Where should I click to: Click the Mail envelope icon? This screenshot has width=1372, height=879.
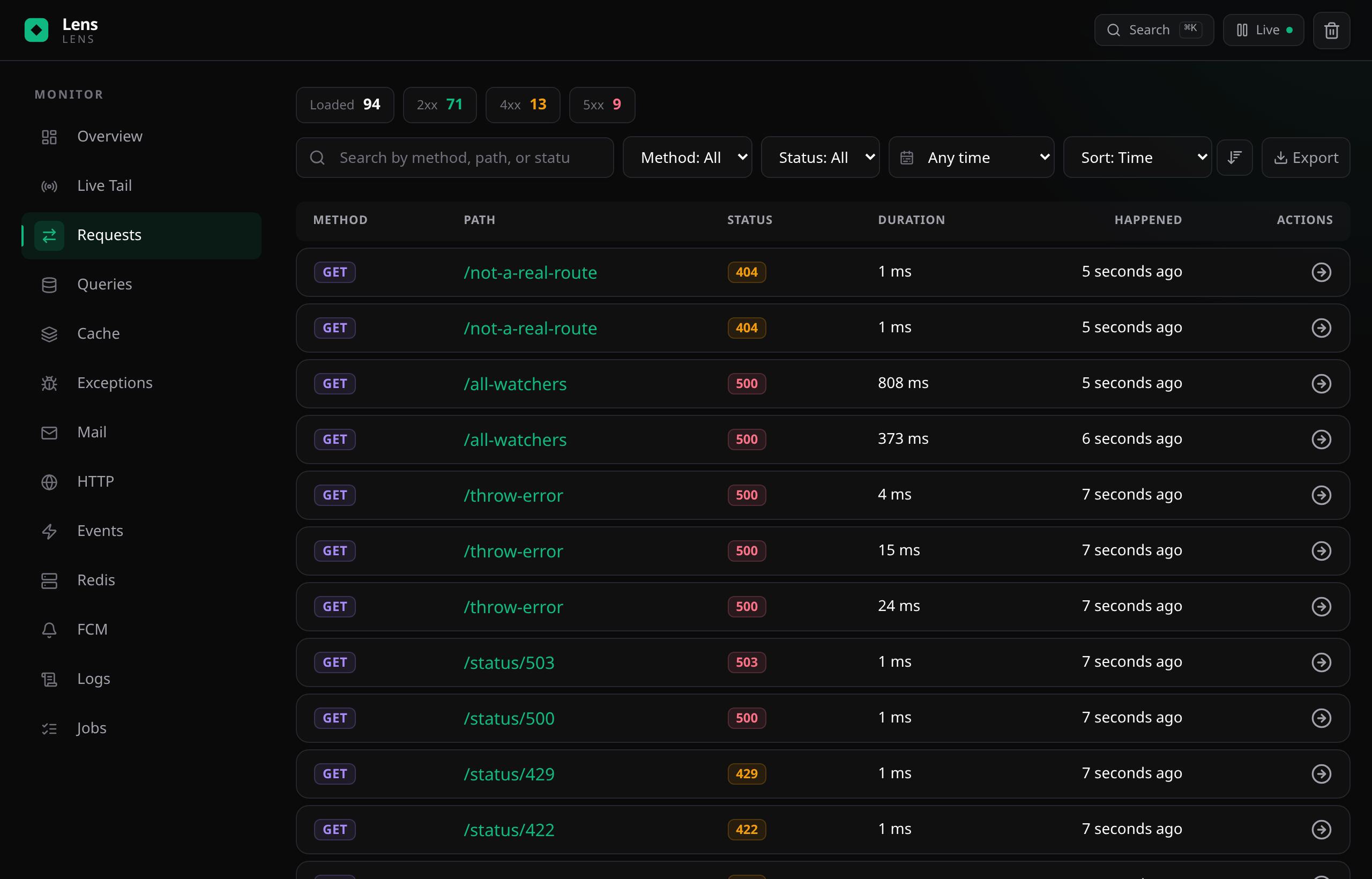pyautogui.click(x=49, y=433)
